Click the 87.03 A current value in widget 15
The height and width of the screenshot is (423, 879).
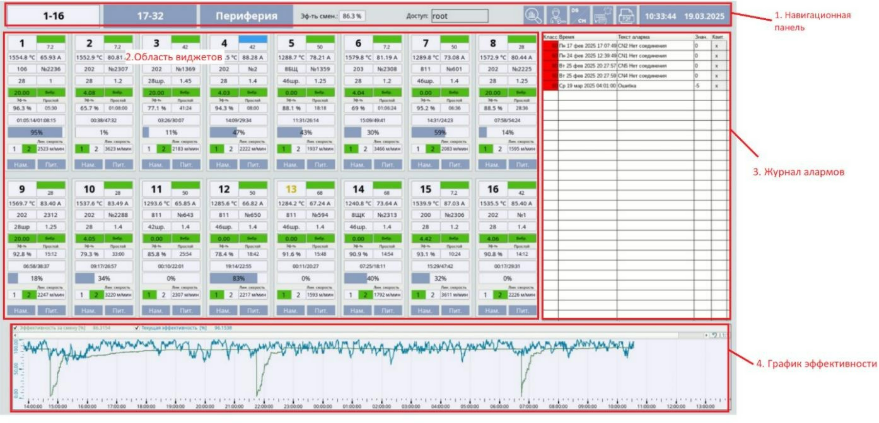click(455, 203)
